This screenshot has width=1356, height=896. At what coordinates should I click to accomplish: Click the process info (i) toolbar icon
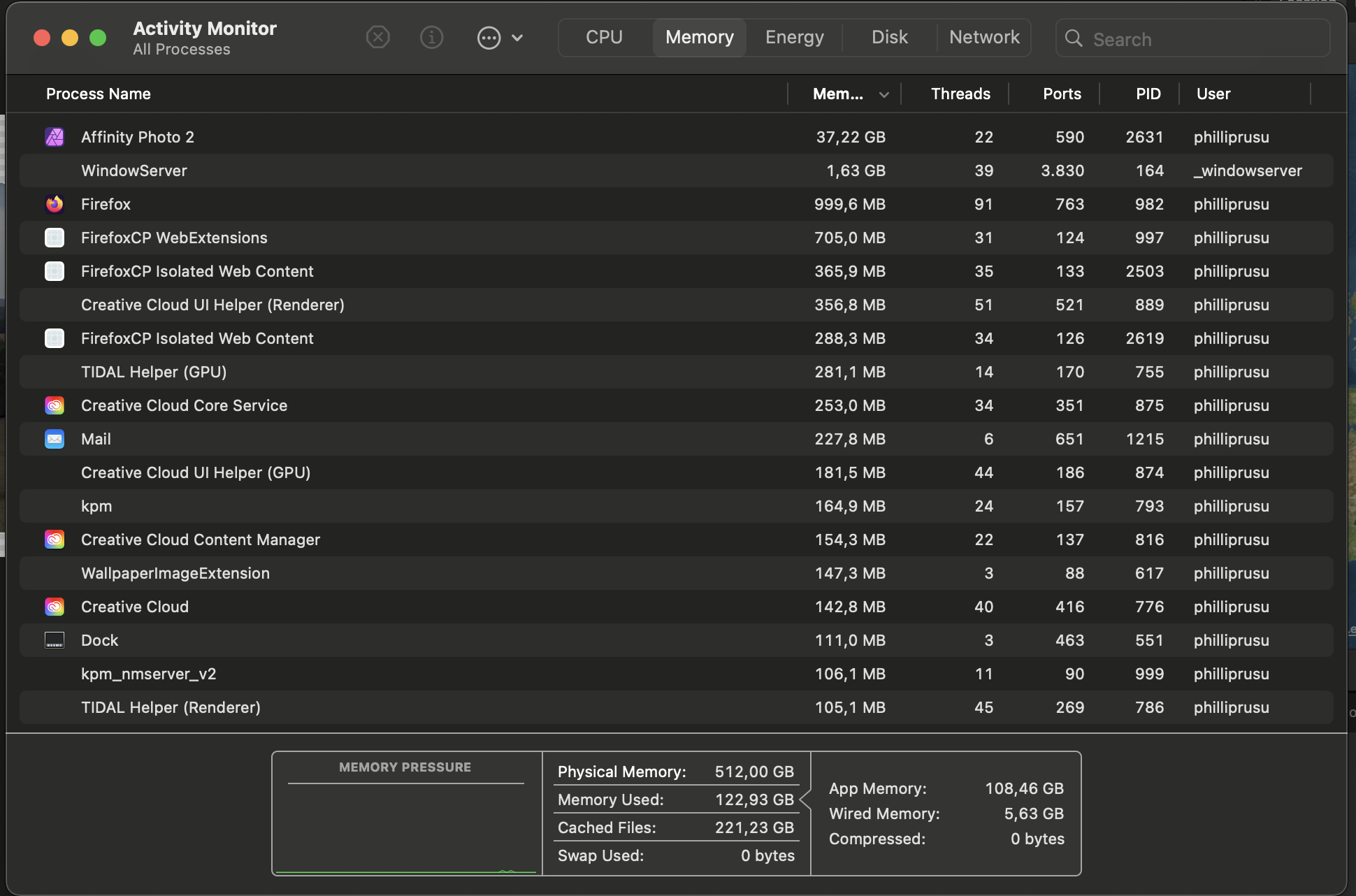[431, 37]
